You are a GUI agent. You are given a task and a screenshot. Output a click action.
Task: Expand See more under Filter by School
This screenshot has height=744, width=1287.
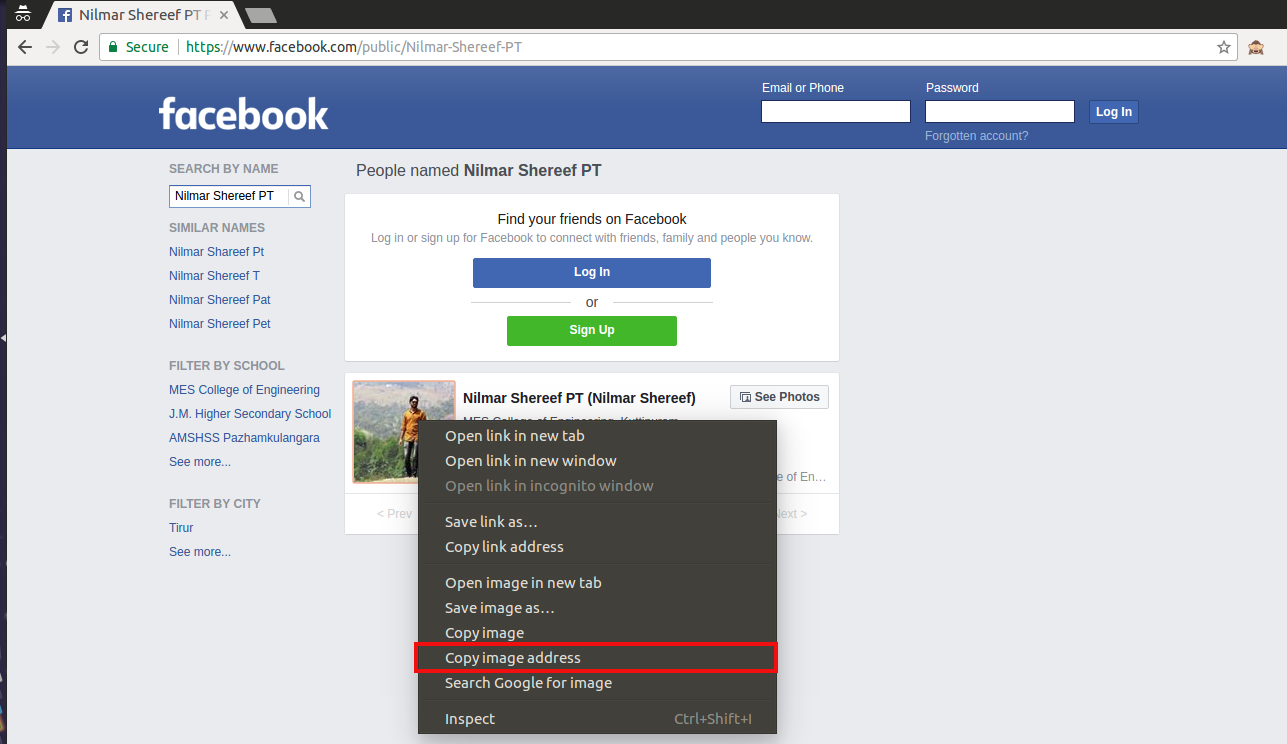click(200, 462)
